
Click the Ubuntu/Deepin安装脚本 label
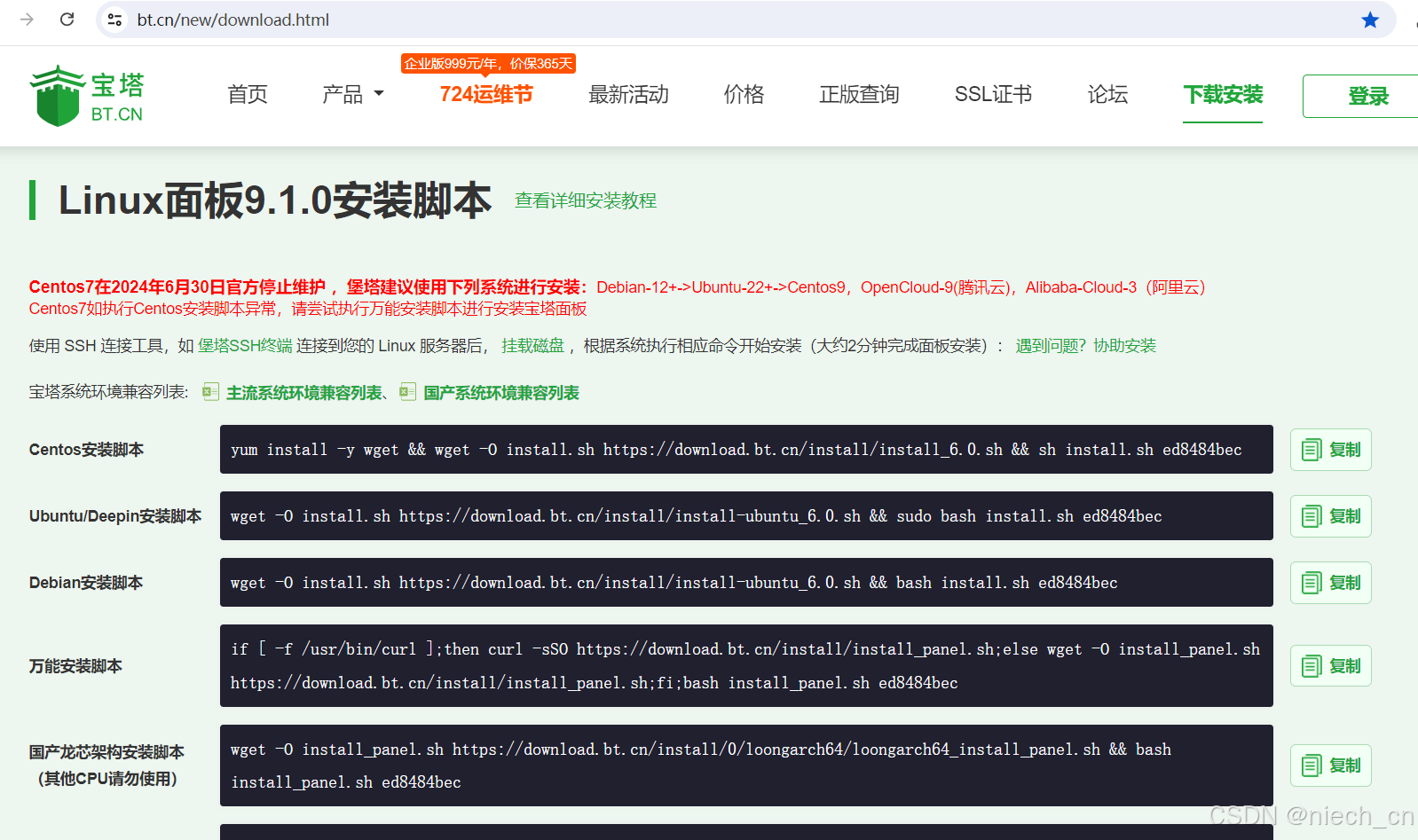[x=115, y=516]
